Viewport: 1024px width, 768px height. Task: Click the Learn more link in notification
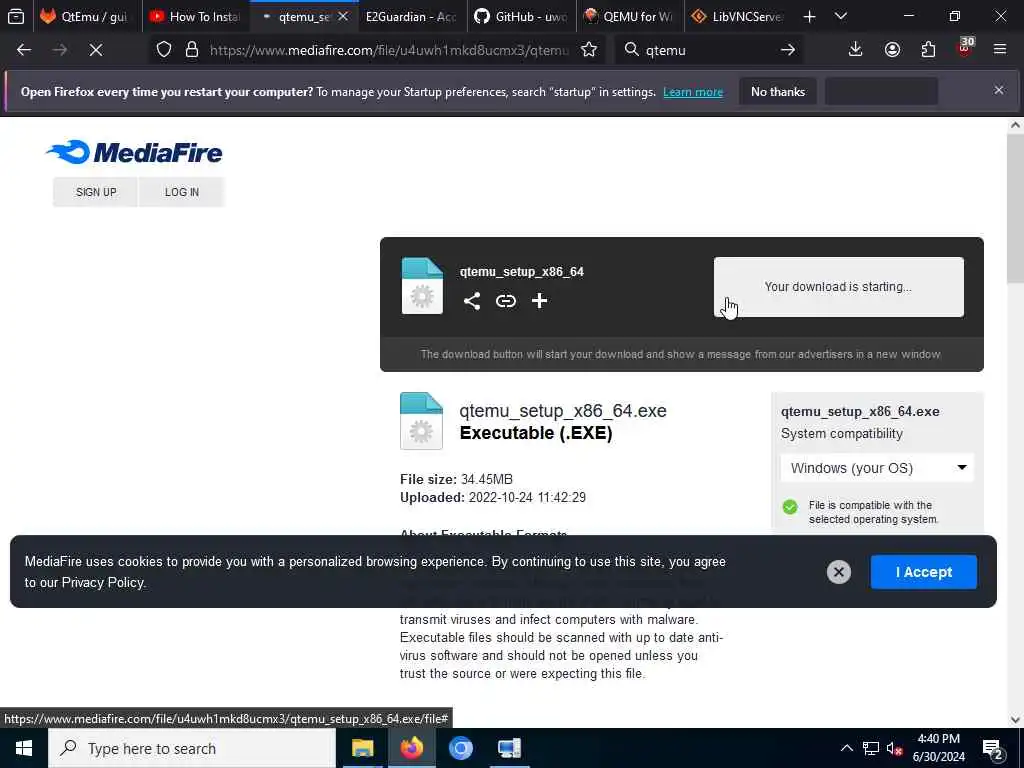click(x=693, y=92)
